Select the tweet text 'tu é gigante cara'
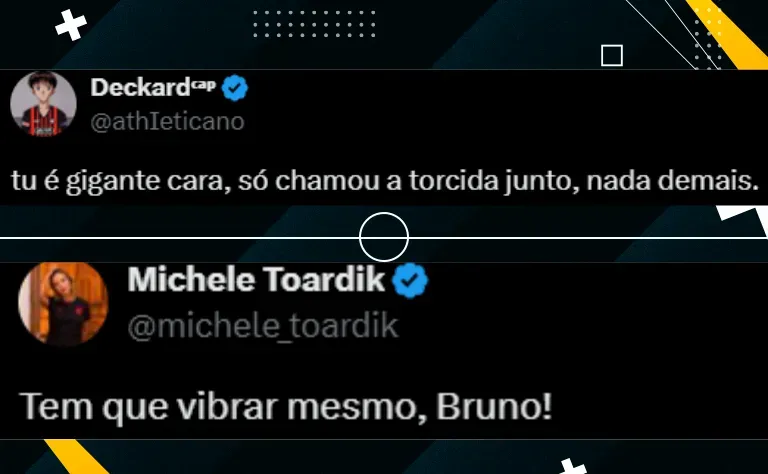The width and height of the screenshot is (768, 474). (120, 181)
